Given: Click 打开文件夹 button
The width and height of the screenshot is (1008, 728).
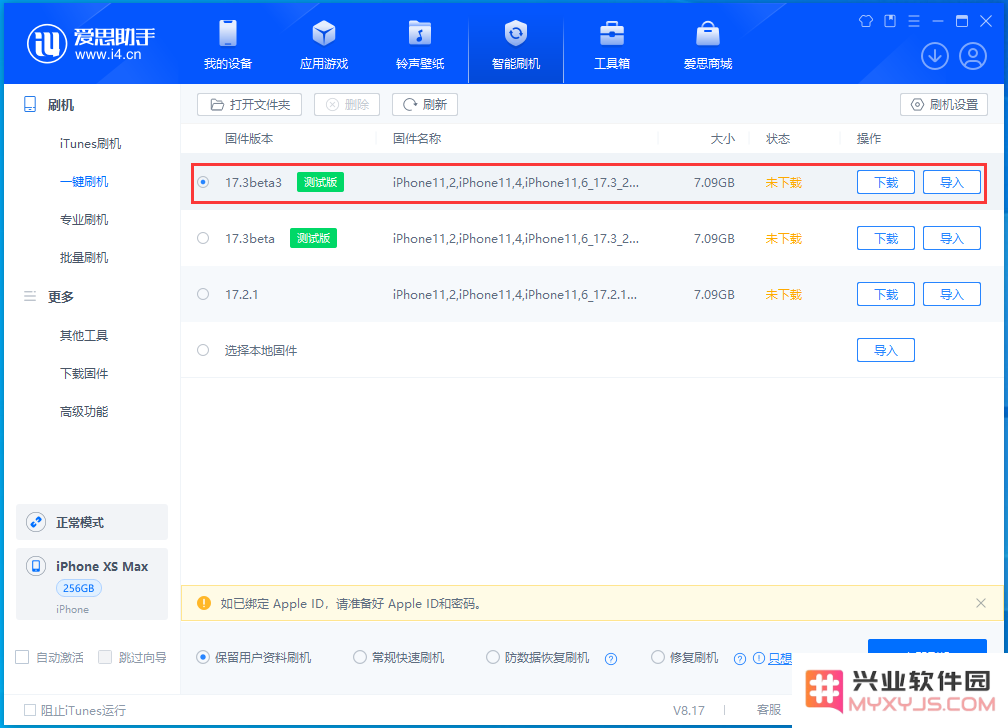Looking at the screenshot, I should pos(249,104).
